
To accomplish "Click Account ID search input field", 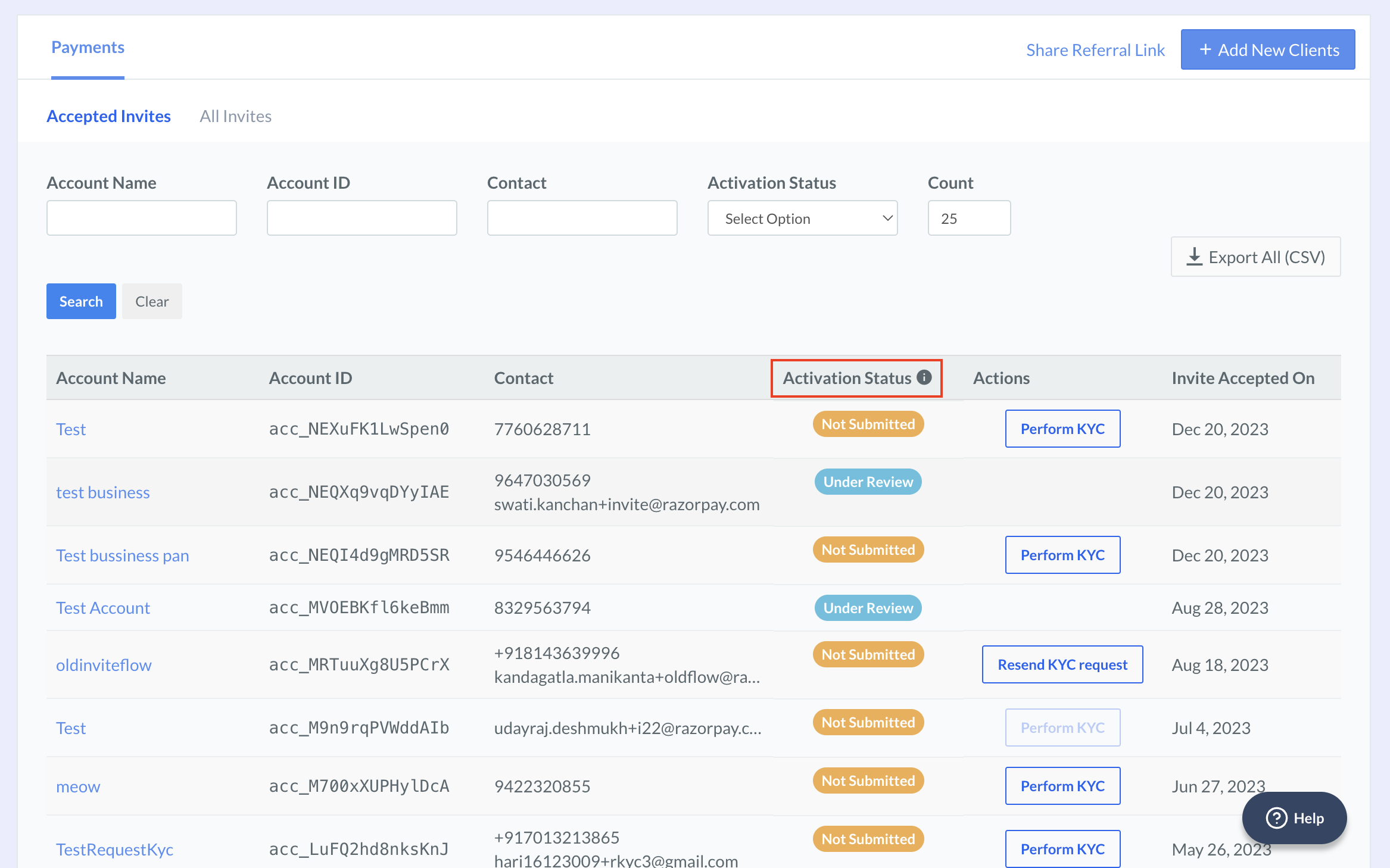I will click(x=361, y=217).
